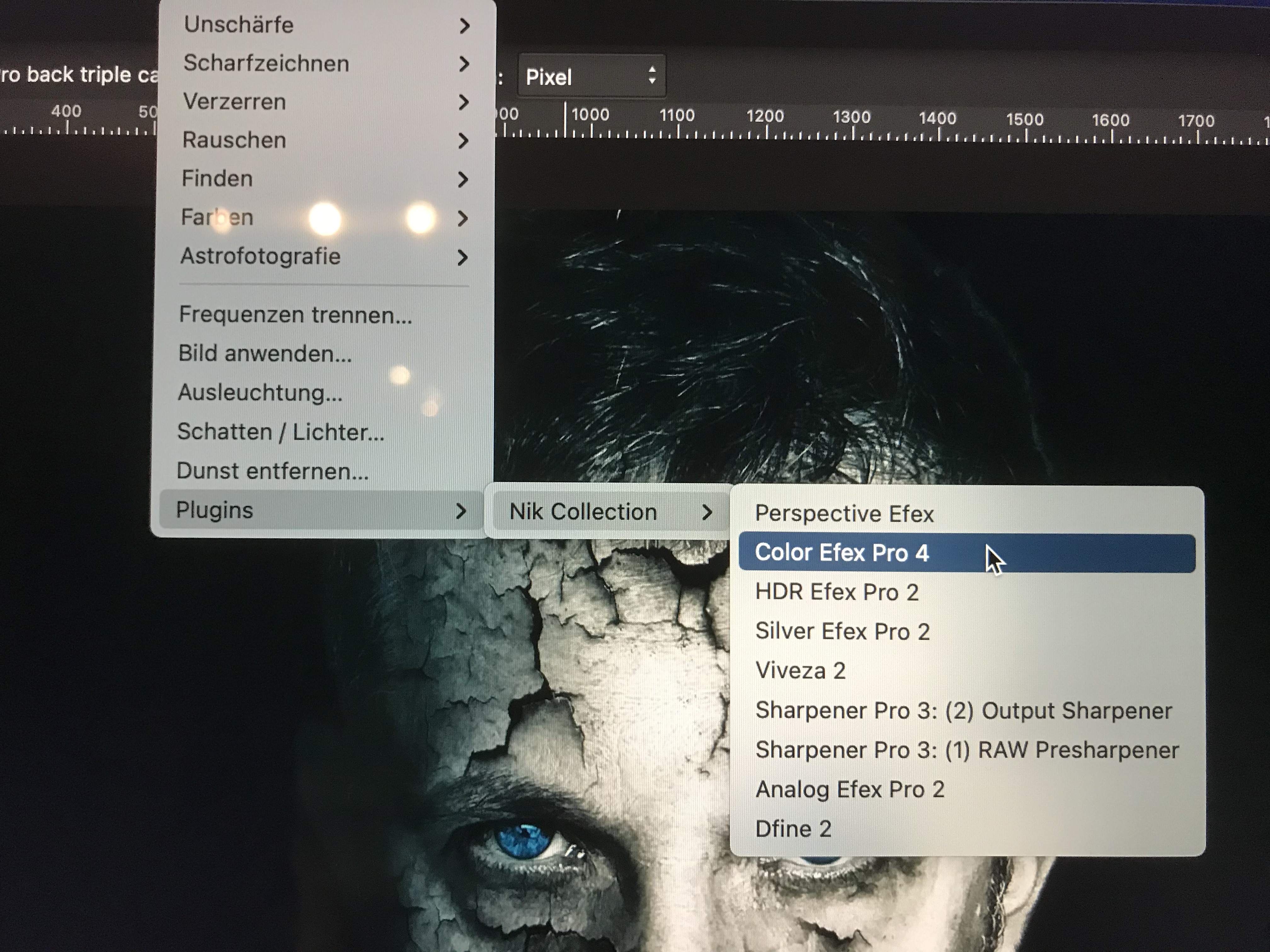1270x952 pixels.
Task: Click the Nik Collection submenu chevron
Action: pyautogui.click(x=707, y=512)
